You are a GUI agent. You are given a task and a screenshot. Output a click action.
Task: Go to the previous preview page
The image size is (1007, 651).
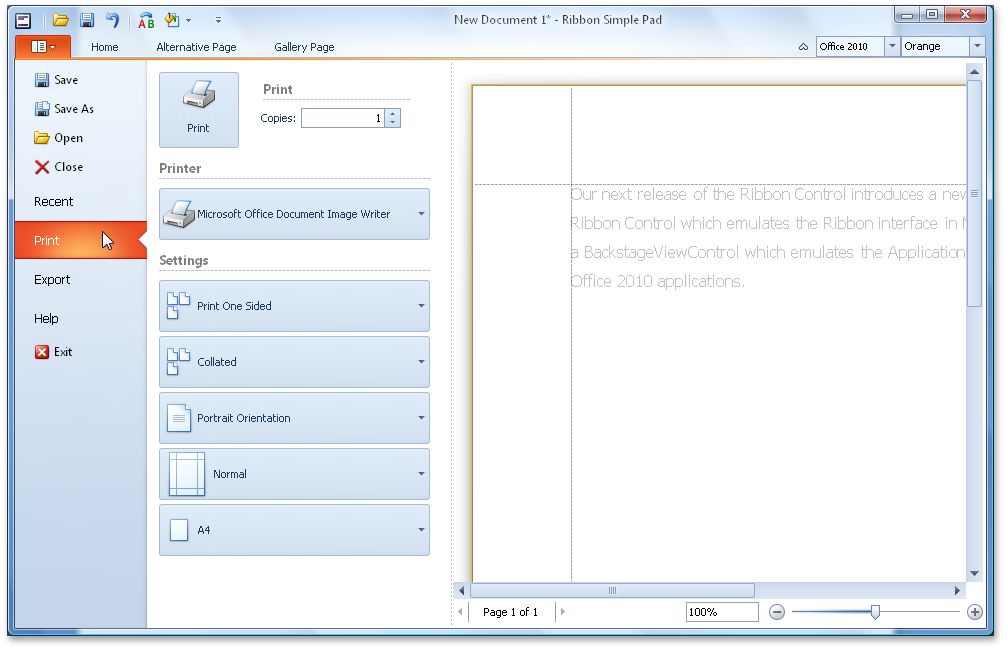(460, 612)
